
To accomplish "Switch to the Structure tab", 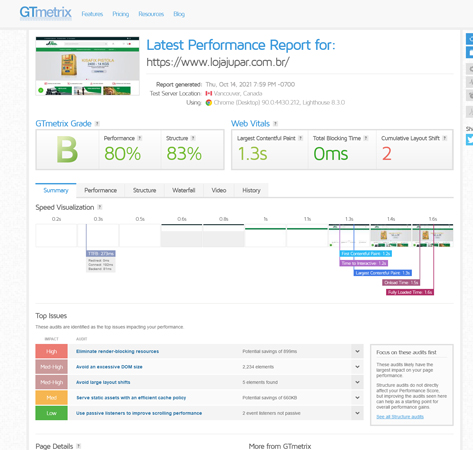I will tap(144, 190).
